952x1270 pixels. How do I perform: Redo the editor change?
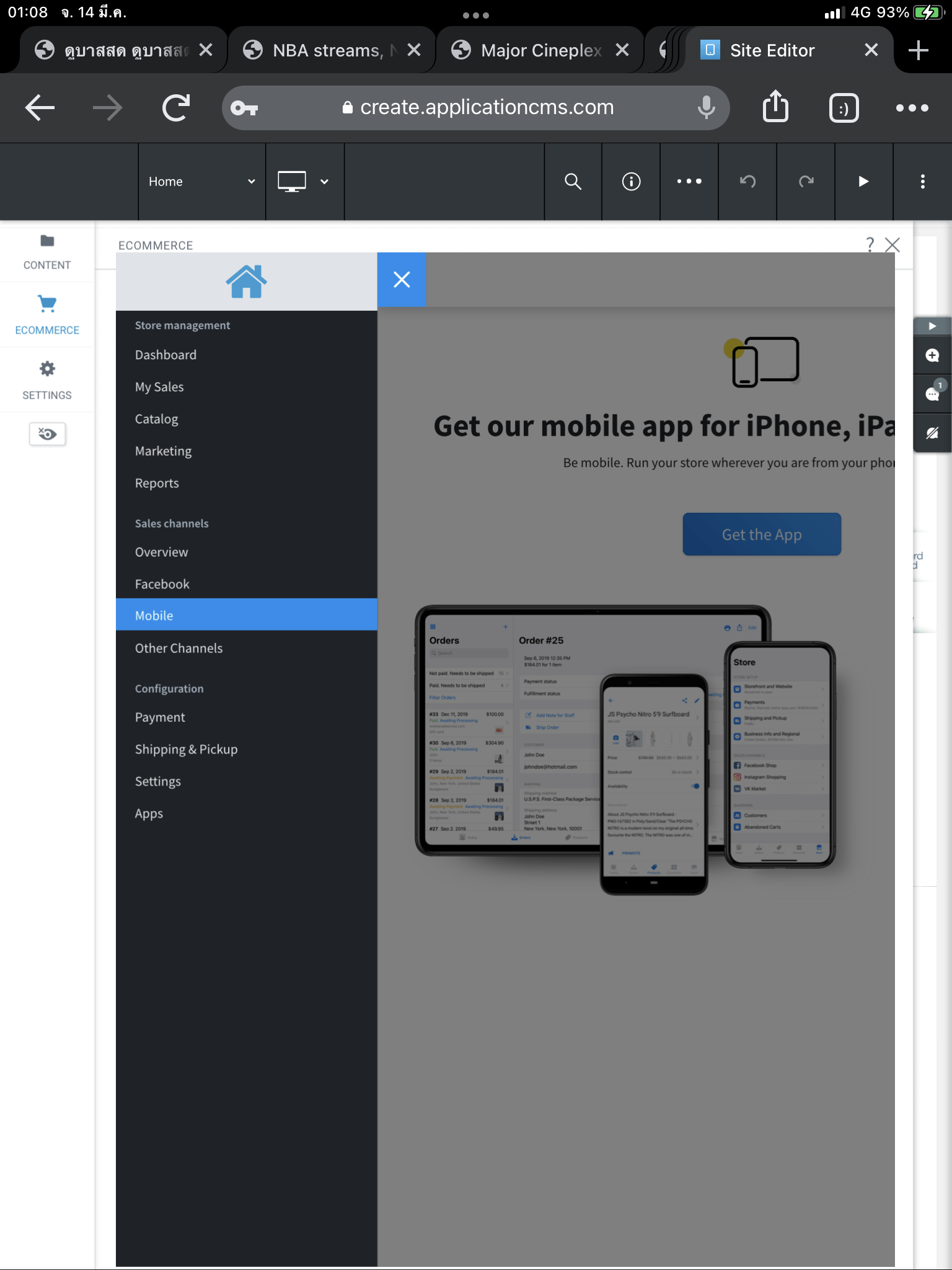[806, 182]
